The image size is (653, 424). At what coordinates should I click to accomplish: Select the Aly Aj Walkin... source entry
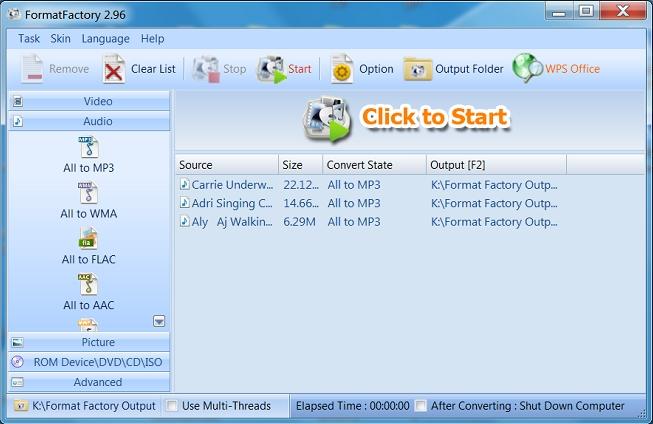click(x=232, y=222)
